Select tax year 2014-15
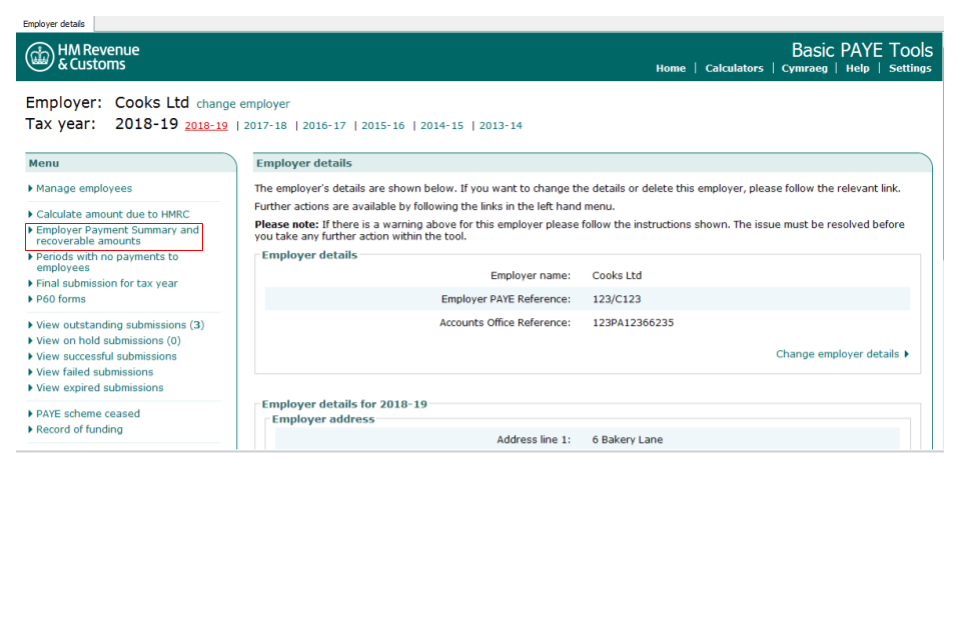 (441, 126)
